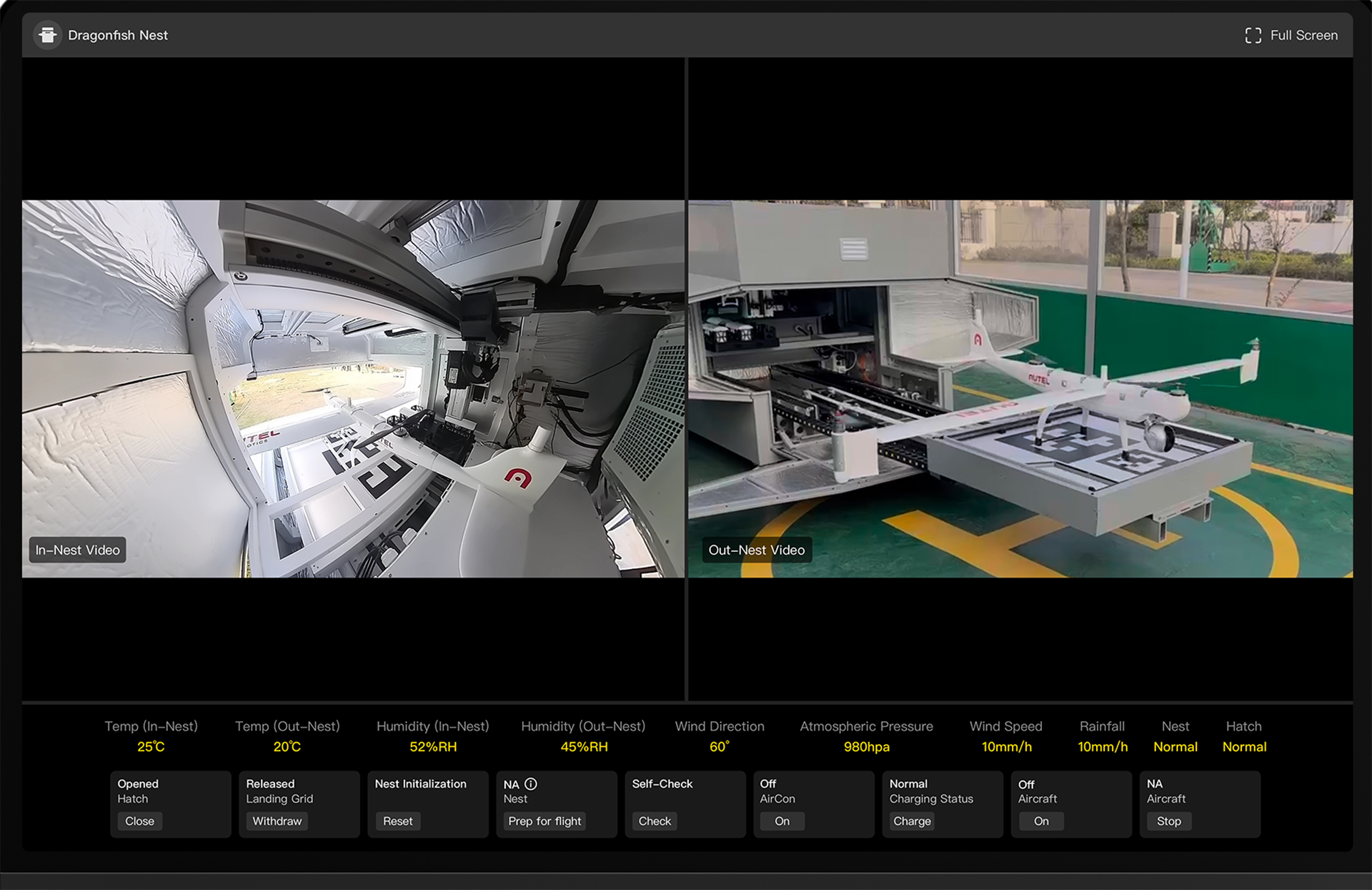Click the Nest status Normal
This screenshot has width=1372, height=890.
pyautogui.click(x=1175, y=746)
